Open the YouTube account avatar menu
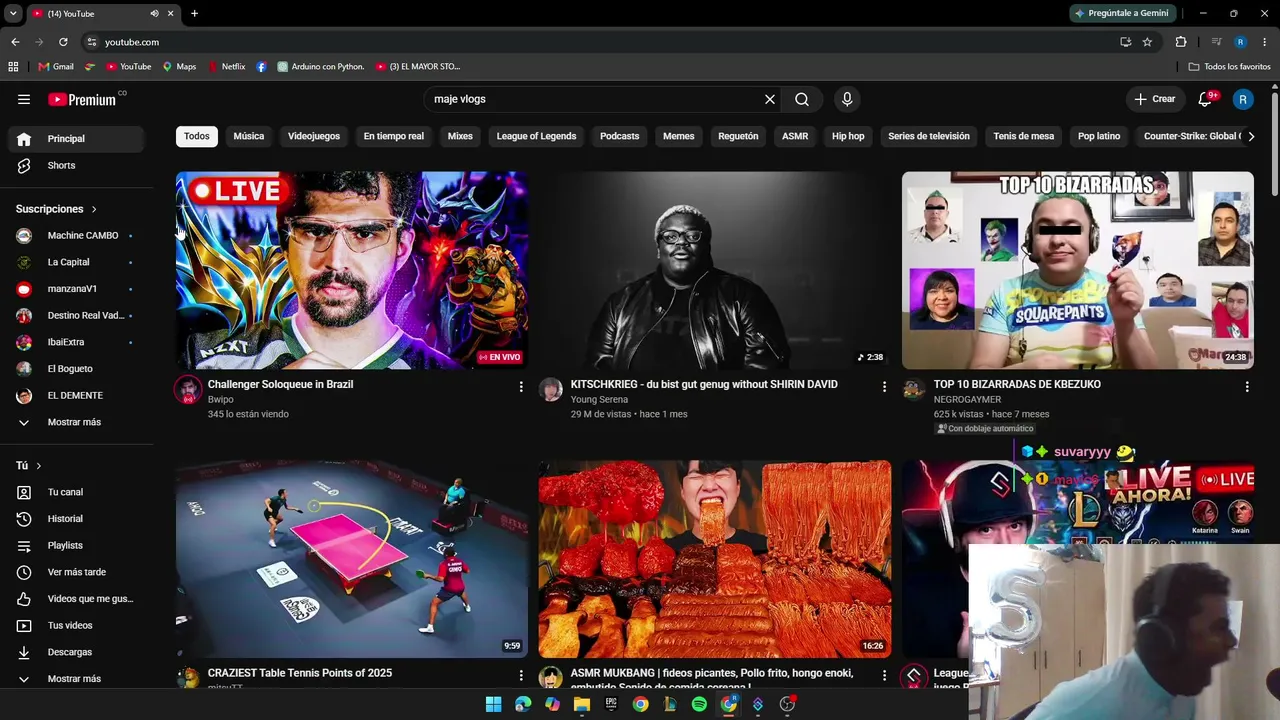 (1243, 99)
